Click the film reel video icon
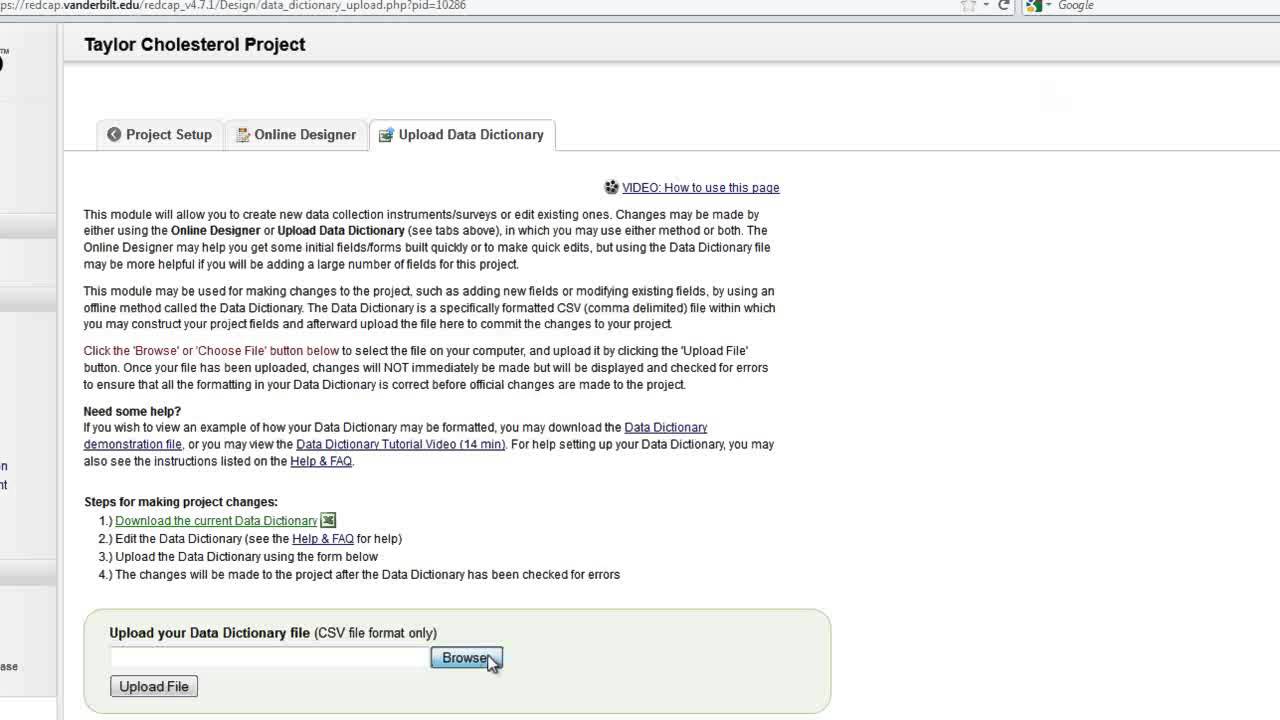Screen dimensions: 1280x720 coord(612,187)
